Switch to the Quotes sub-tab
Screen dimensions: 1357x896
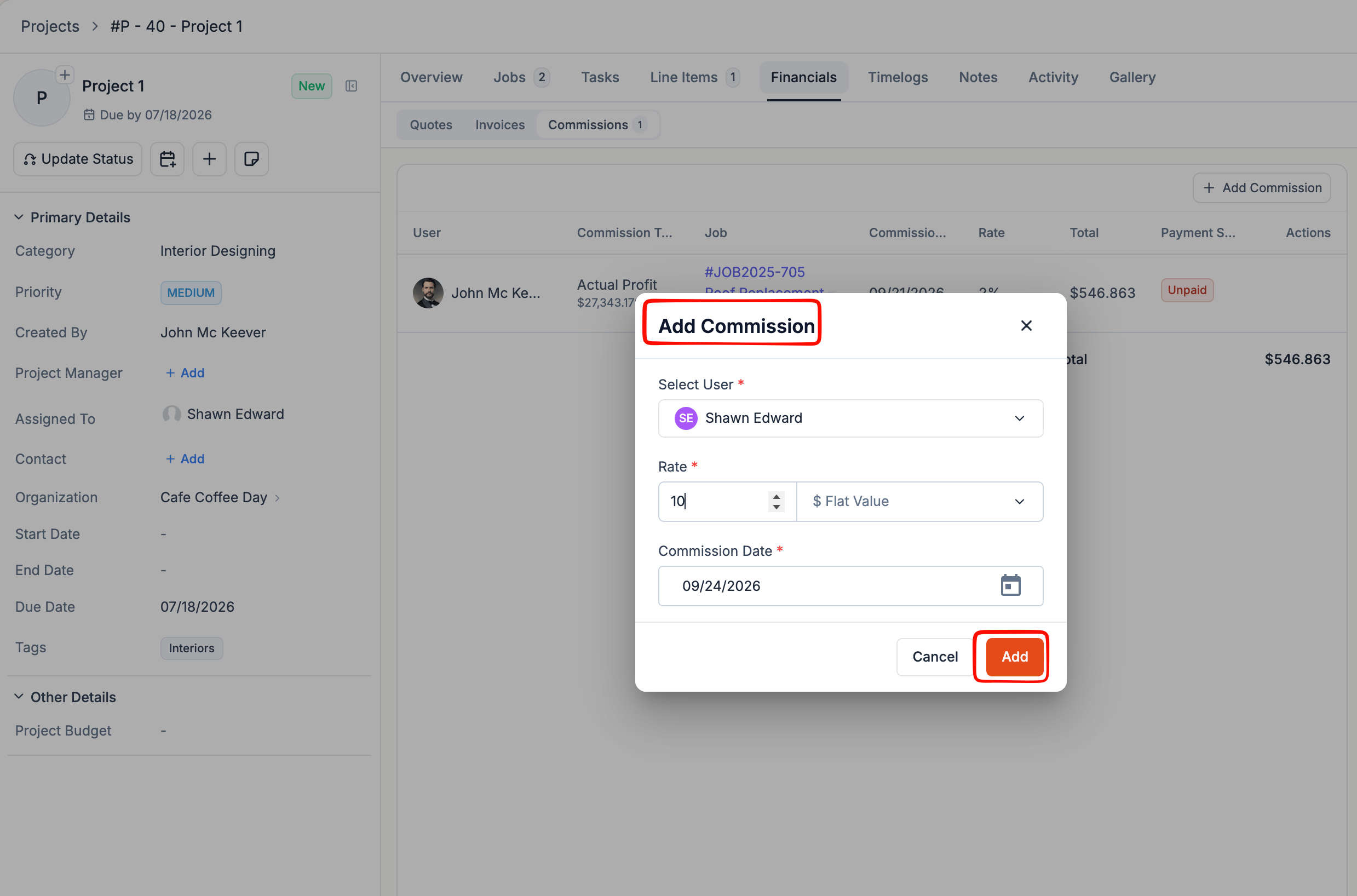point(431,124)
